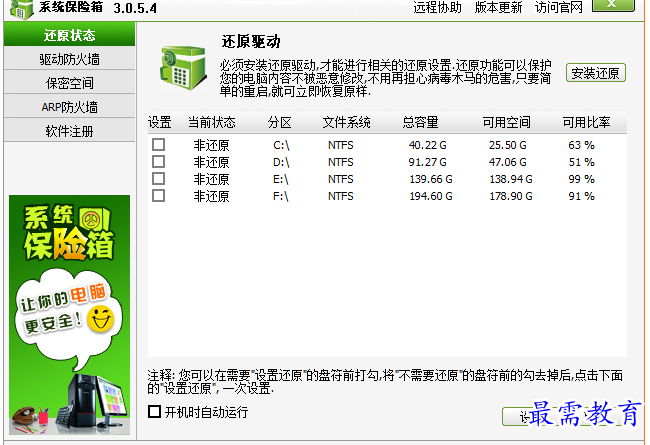Click the 可用空间 column header
This screenshot has height=445, width=650.
pos(507,122)
